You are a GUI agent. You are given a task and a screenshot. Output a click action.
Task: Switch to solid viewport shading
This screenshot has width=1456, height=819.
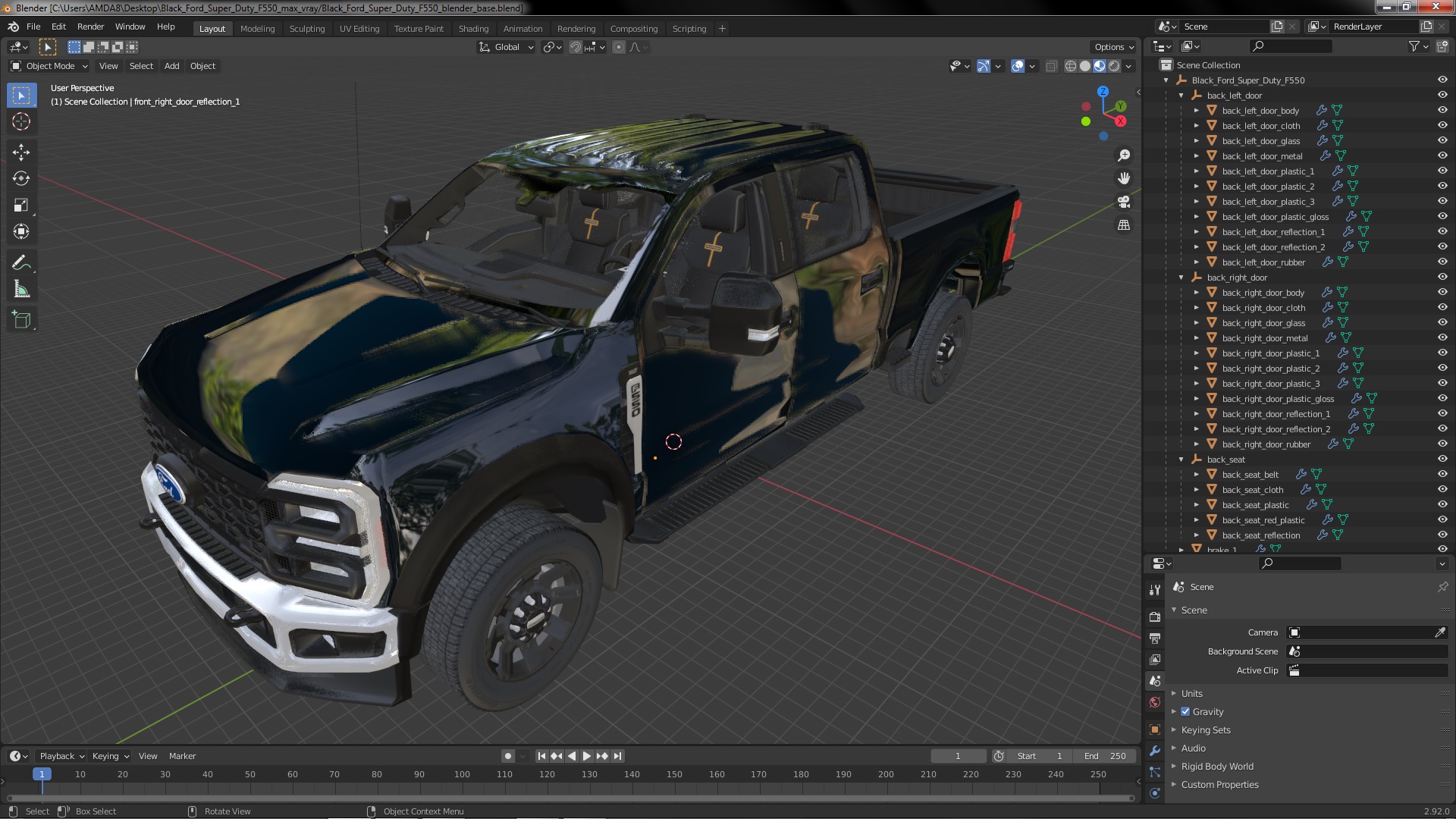pos(1085,66)
